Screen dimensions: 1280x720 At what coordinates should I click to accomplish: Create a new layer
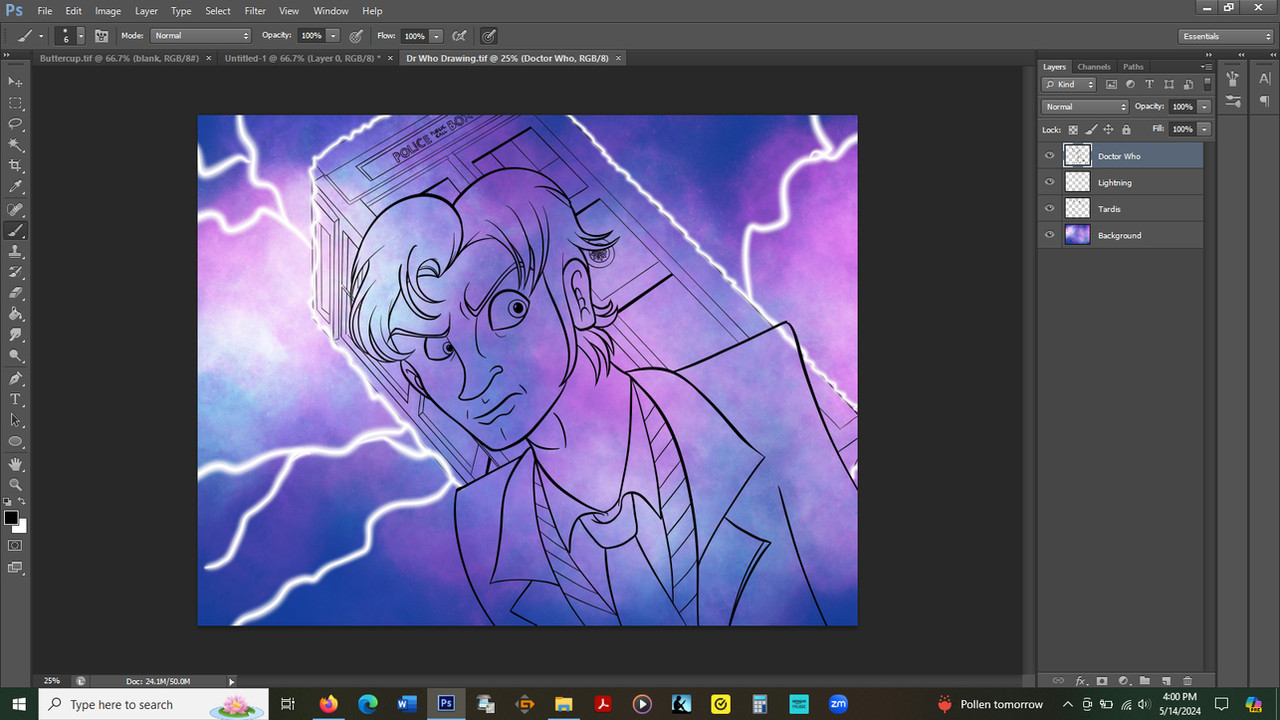[x=1166, y=681]
